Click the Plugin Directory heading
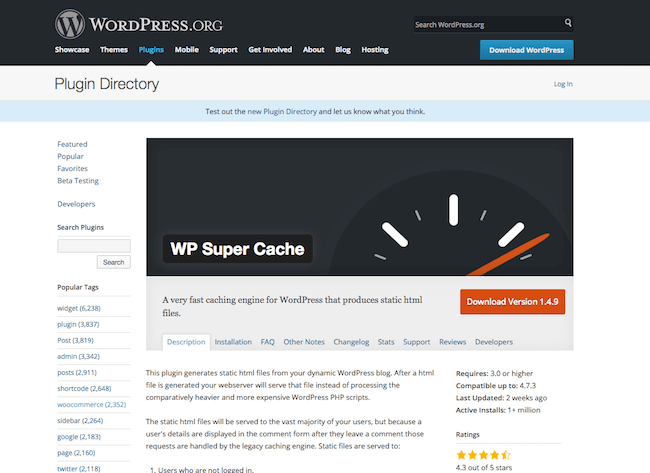650x473 pixels. click(x=107, y=84)
